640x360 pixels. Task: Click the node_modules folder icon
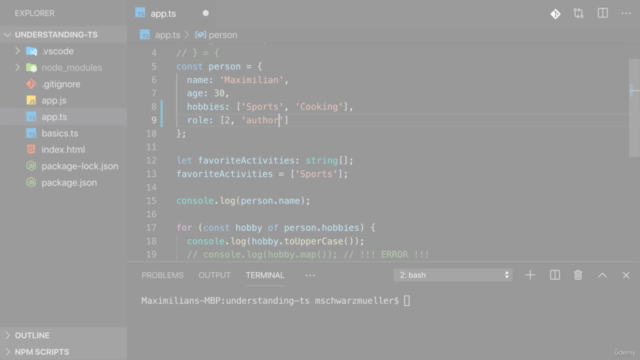tap(31, 68)
